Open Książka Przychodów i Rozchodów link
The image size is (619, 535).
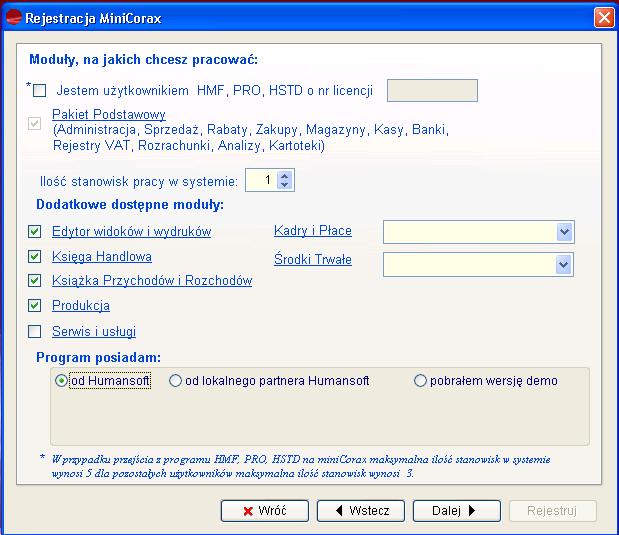pyautogui.click(x=152, y=281)
